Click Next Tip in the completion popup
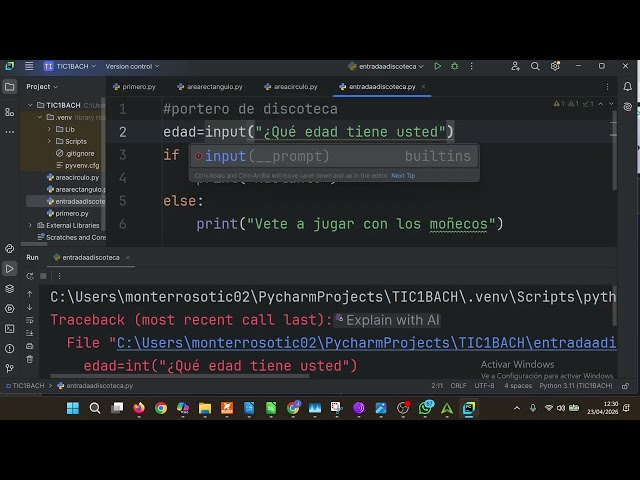This screenshot has height=480, width=640. tap(403, 176)
